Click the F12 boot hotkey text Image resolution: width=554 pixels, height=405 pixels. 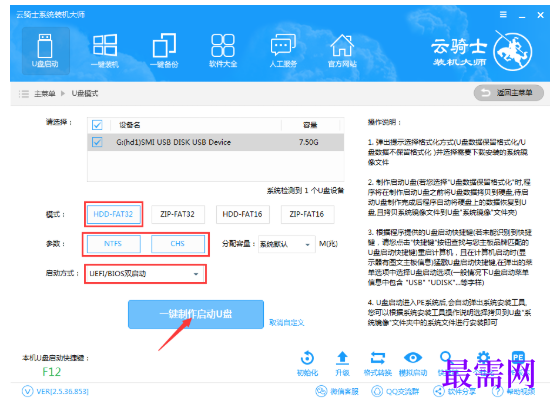(x=52, y=372)
